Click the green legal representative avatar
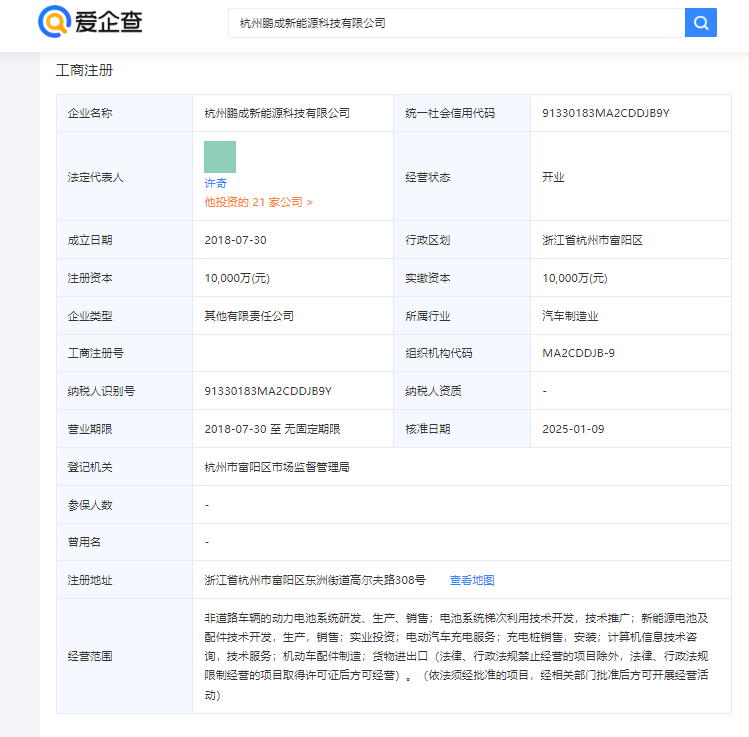749x737 pixels. pyautogui.click(x=220, y=157)
